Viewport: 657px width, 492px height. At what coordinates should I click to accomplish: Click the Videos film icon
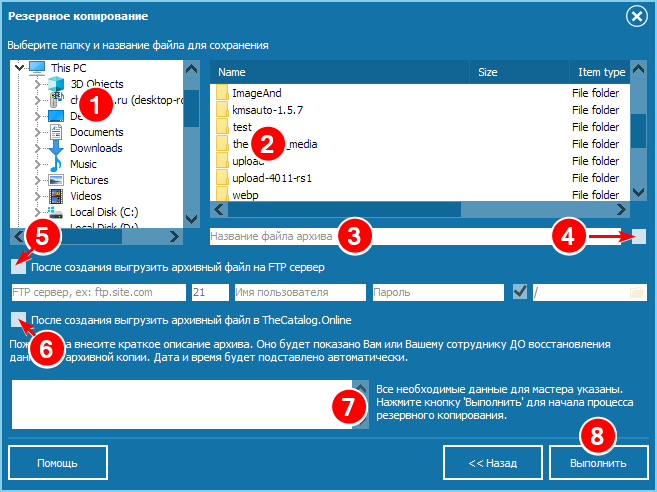tap(56, 196)
